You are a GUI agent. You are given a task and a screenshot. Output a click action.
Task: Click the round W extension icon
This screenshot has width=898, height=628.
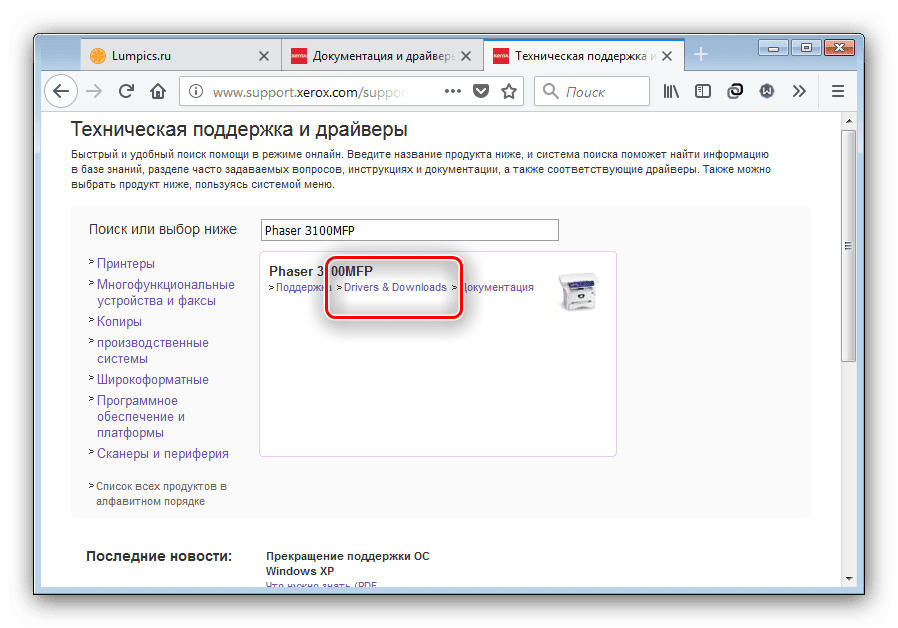(x=767, y=91)
